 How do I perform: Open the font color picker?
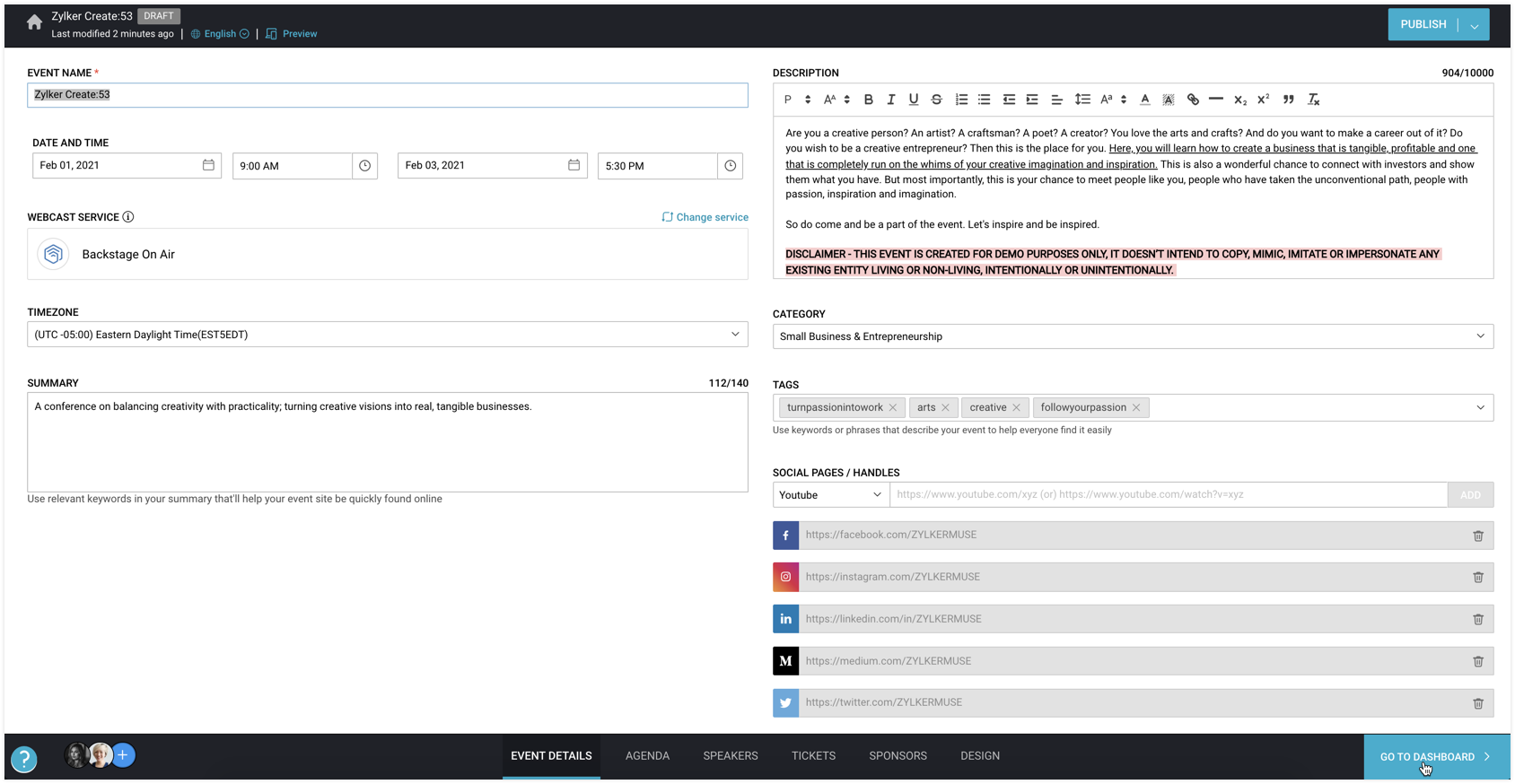click(x=1144, y=100)
